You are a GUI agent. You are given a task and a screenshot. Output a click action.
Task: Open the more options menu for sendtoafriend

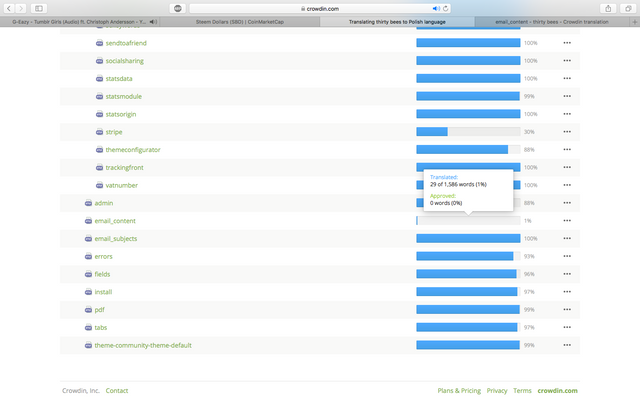pos(567,43)
